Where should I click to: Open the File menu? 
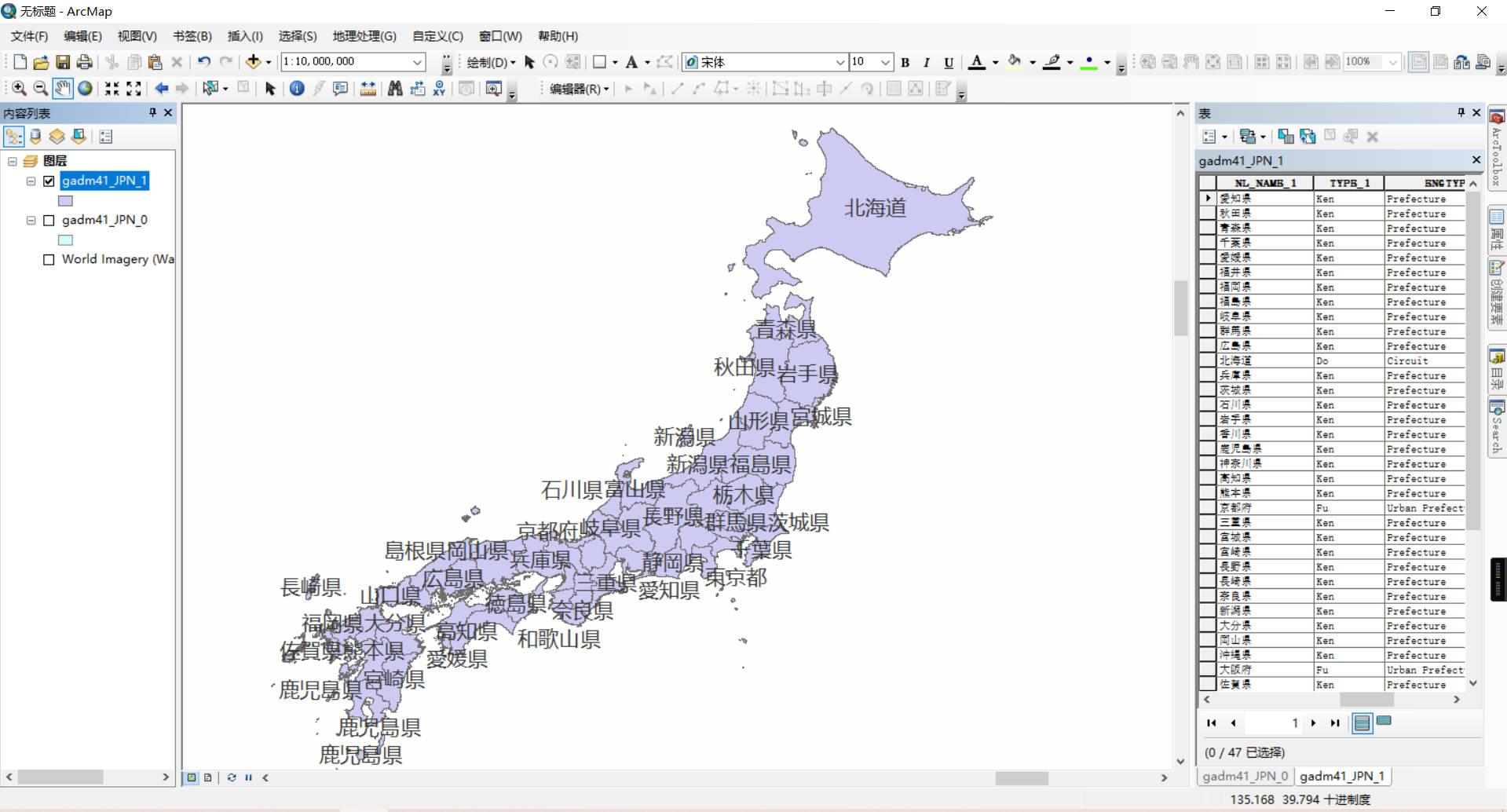29,36
